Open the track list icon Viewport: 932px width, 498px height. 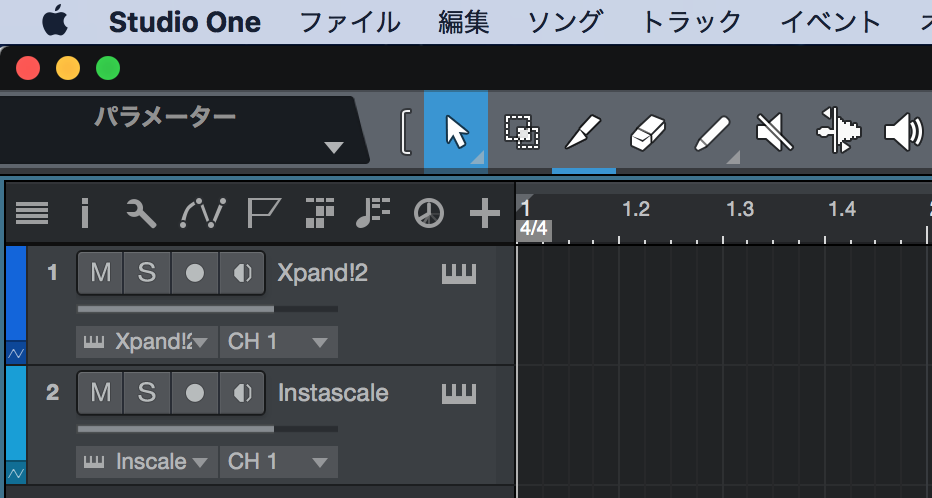coord(32,213)
